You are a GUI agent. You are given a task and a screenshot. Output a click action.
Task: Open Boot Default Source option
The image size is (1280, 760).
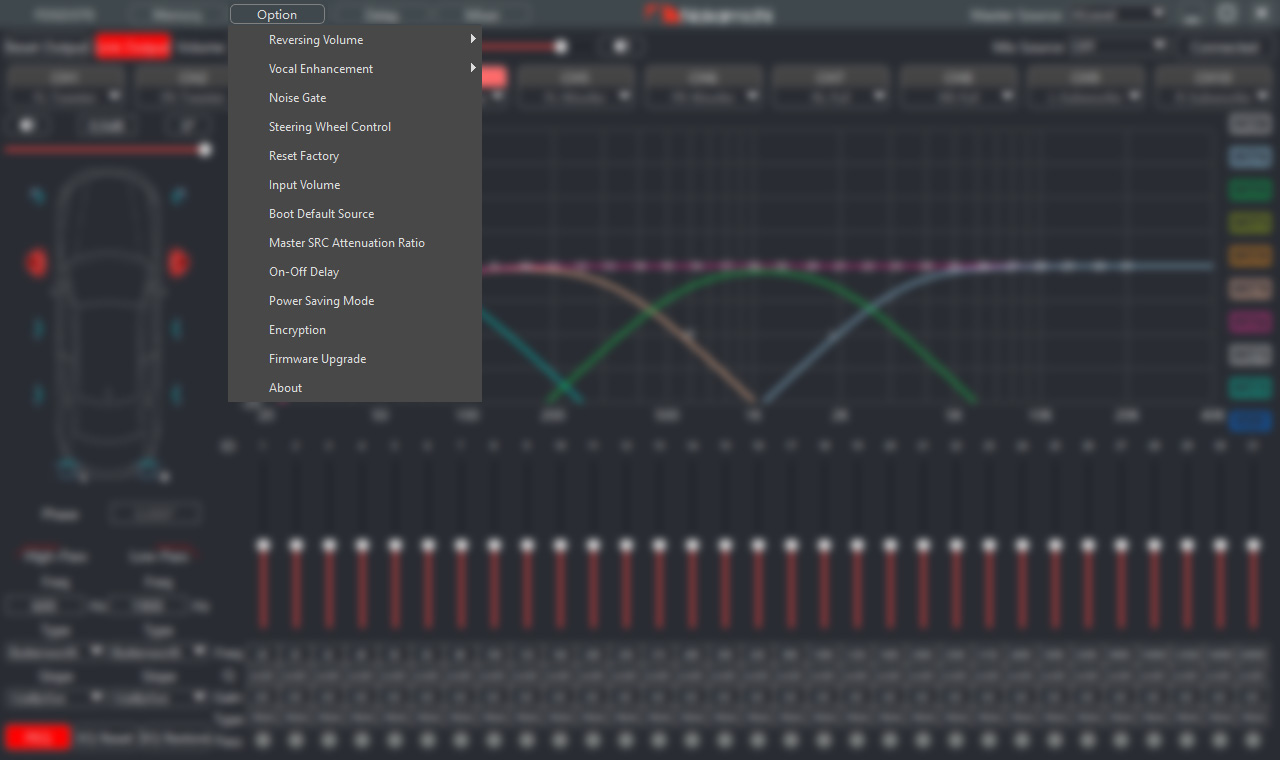[321, 214]
